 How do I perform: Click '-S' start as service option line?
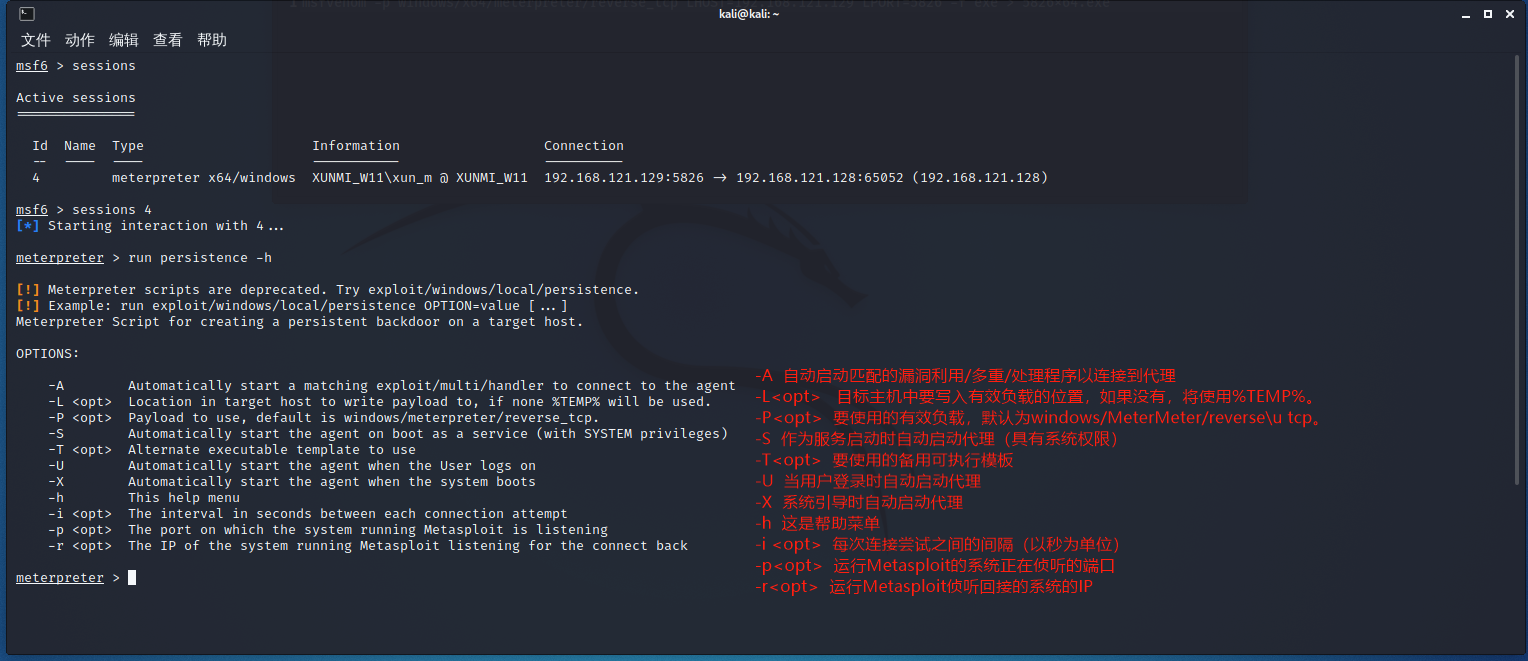click(388, 434)
